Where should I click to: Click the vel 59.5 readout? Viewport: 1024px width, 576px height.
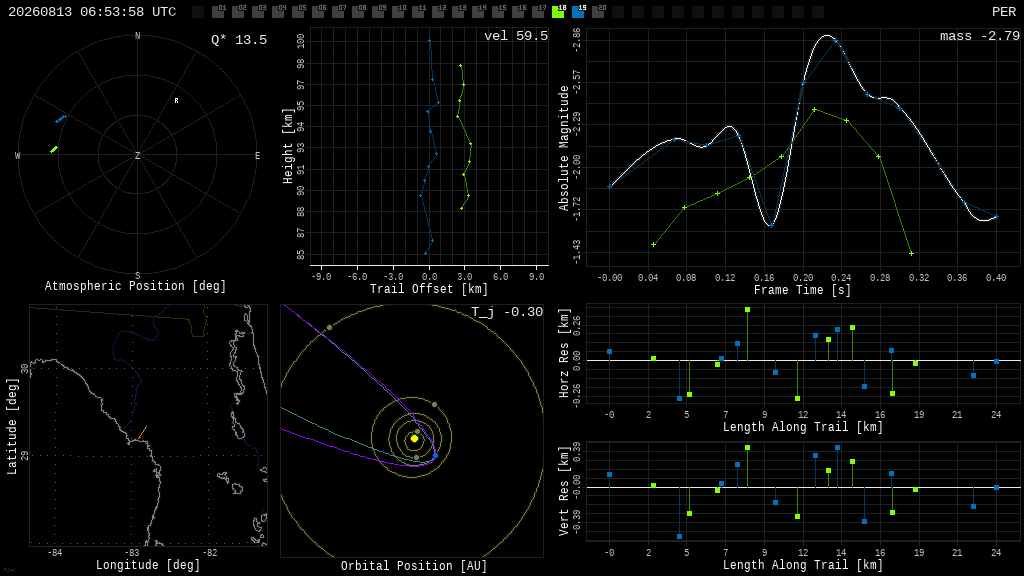(x=516, y=36)
